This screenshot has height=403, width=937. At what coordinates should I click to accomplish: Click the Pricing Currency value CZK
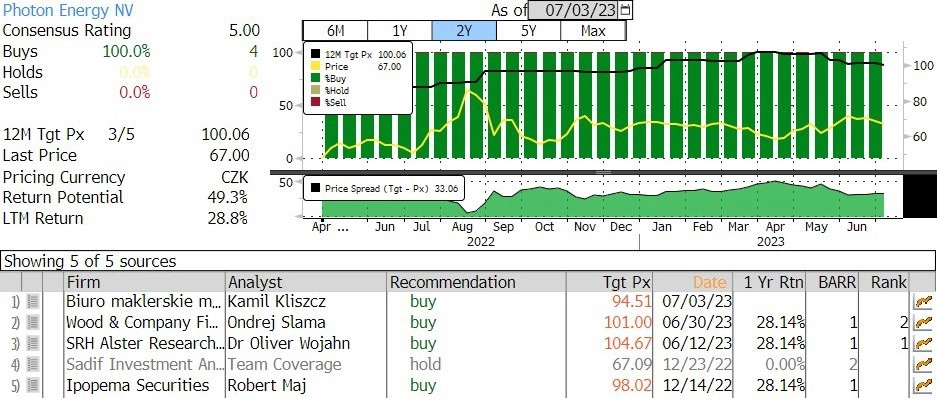(233, 178)
